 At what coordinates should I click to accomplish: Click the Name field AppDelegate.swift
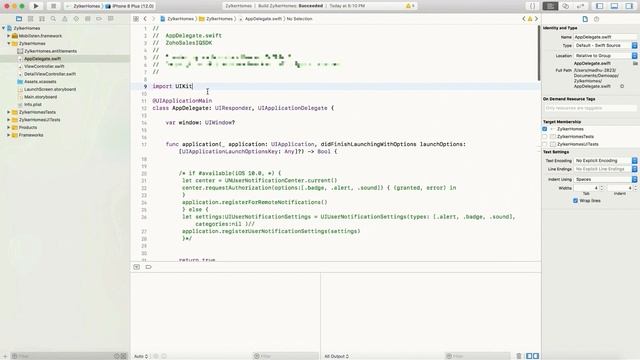pos(605,37)
